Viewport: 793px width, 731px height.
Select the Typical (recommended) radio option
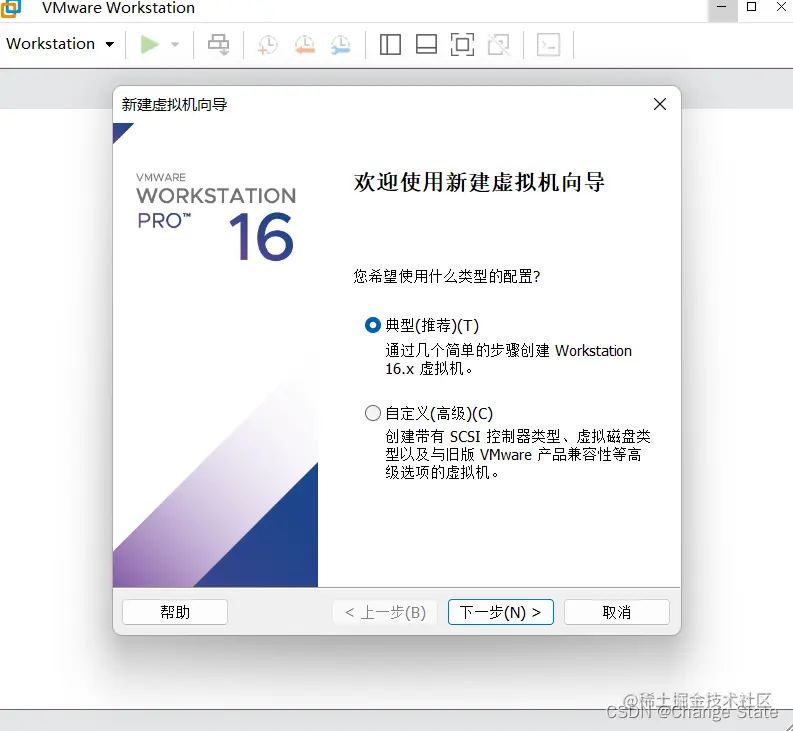(x=373, y=325)
